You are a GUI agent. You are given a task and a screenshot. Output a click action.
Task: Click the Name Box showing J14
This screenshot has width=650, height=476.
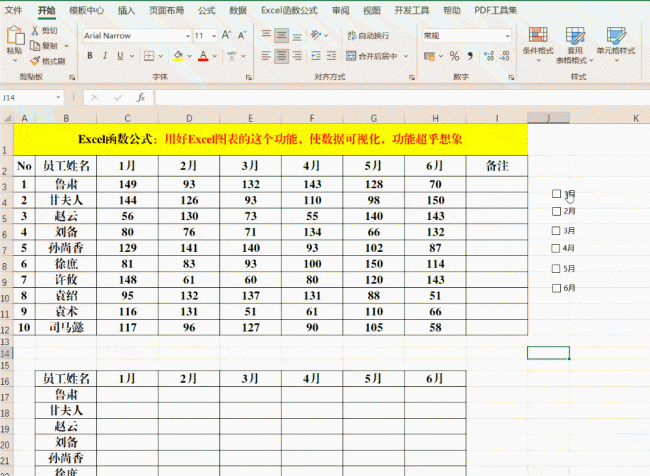(x=27, y=97)
